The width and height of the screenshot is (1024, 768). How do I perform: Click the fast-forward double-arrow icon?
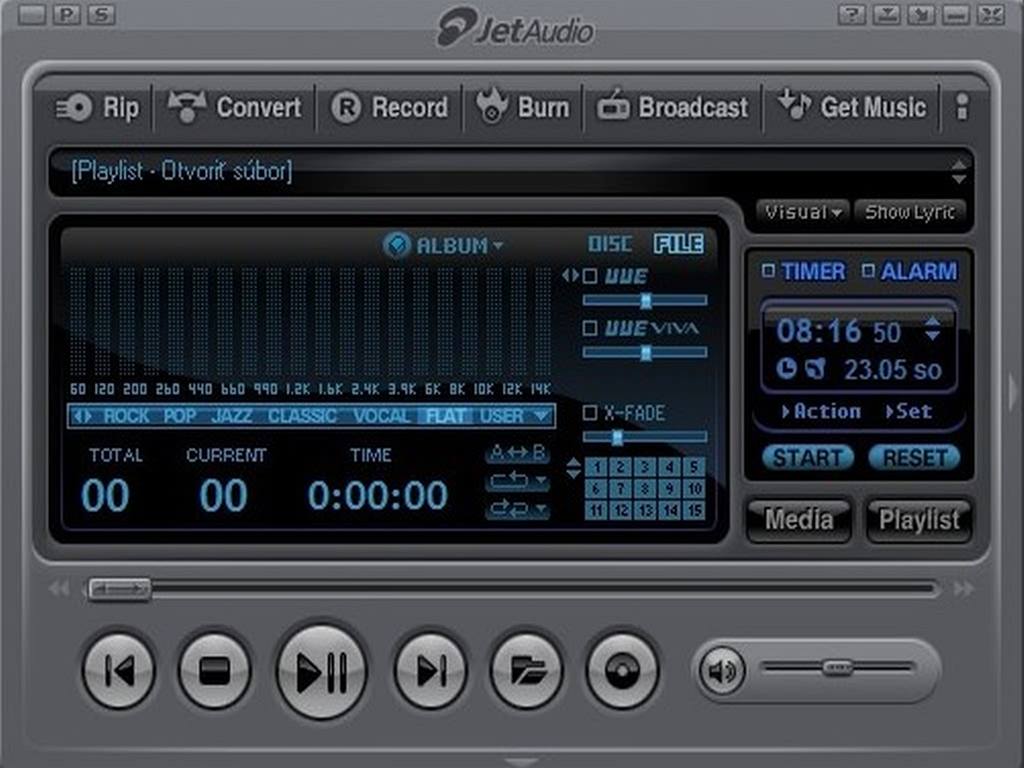(x=964, y=589)
